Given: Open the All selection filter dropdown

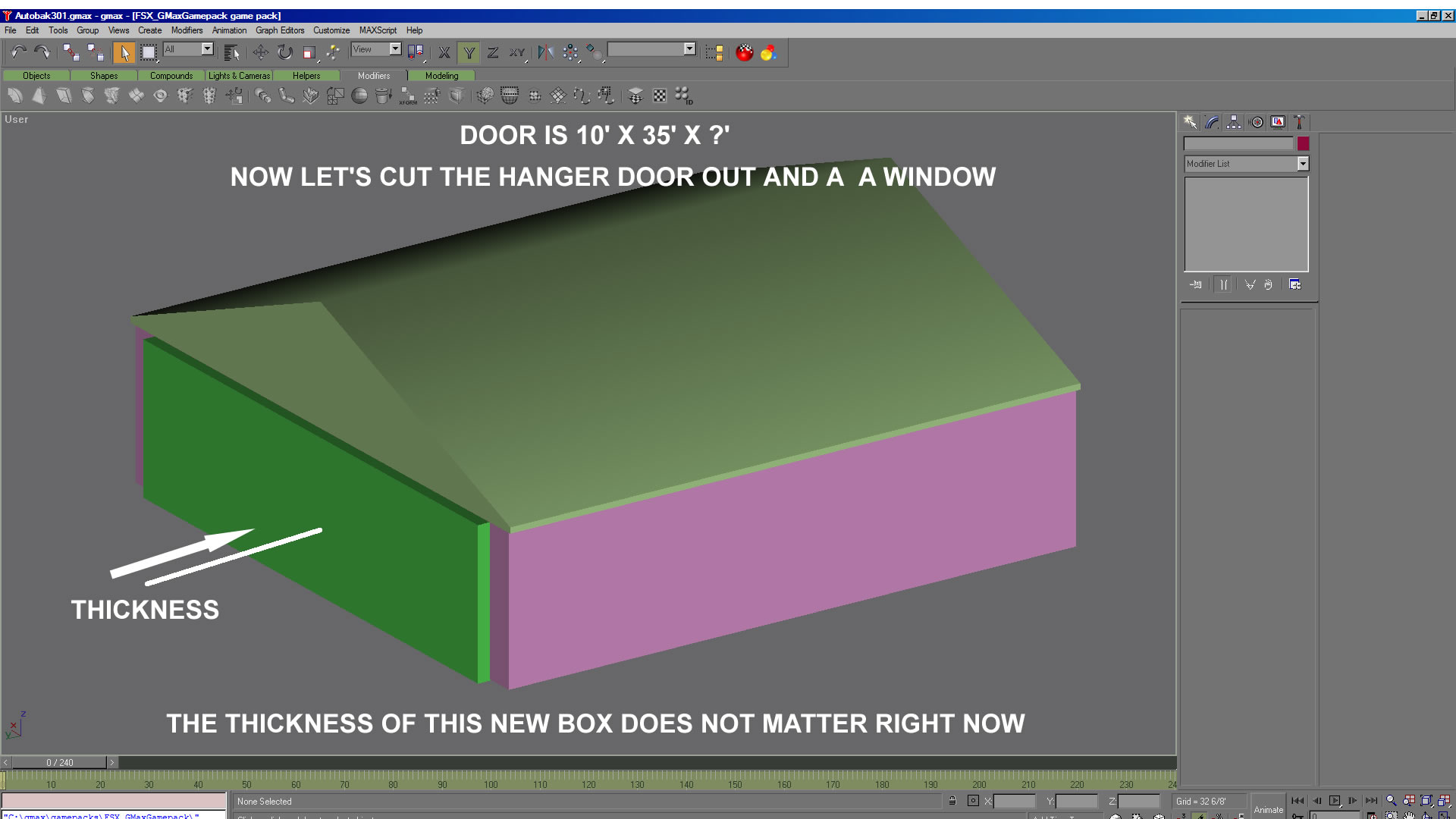Looking at the screenshot, I should click(x=207, y=49).
